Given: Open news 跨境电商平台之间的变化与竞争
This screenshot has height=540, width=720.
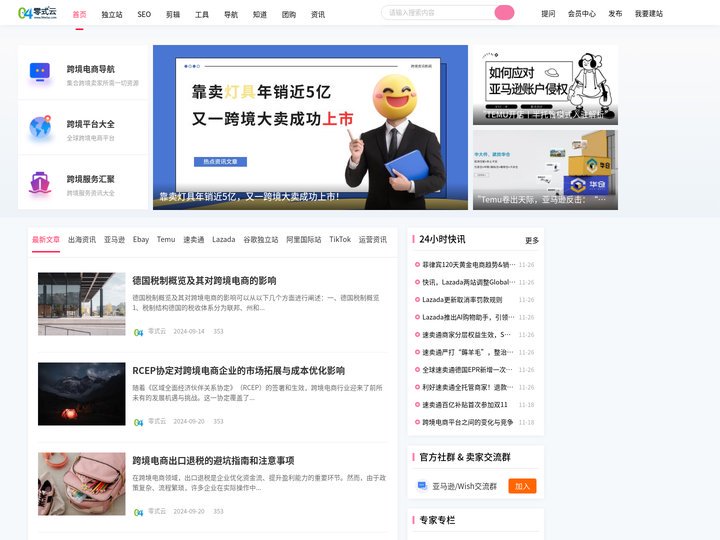Looking at the screenshot, I should [x=467, y=422].
